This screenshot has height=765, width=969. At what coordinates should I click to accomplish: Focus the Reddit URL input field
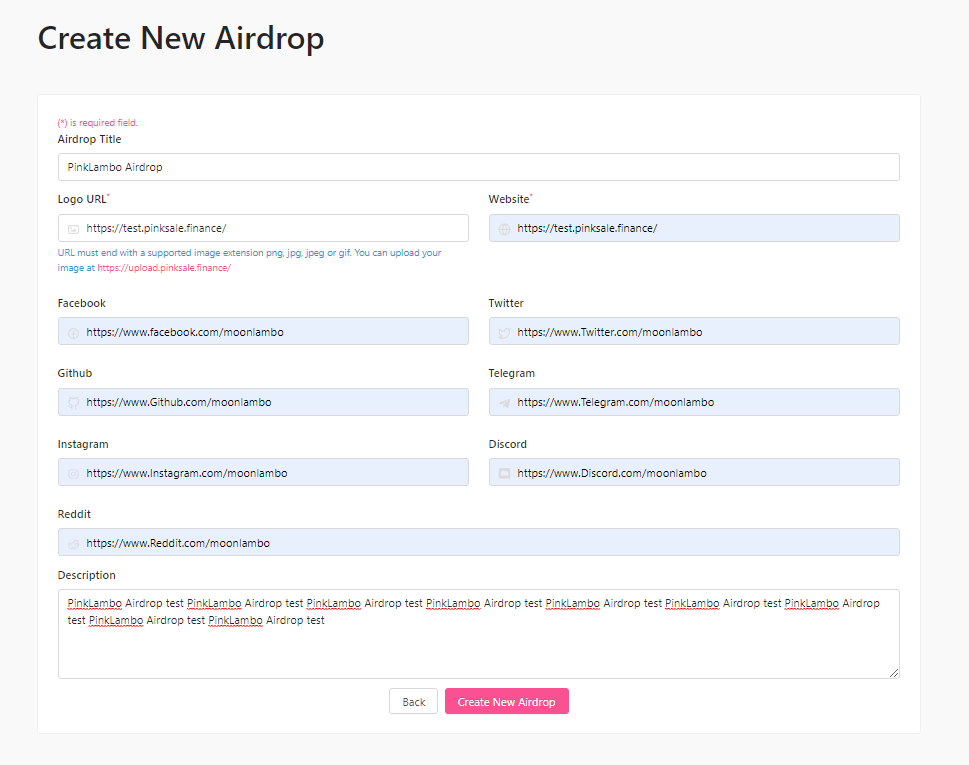479,542
